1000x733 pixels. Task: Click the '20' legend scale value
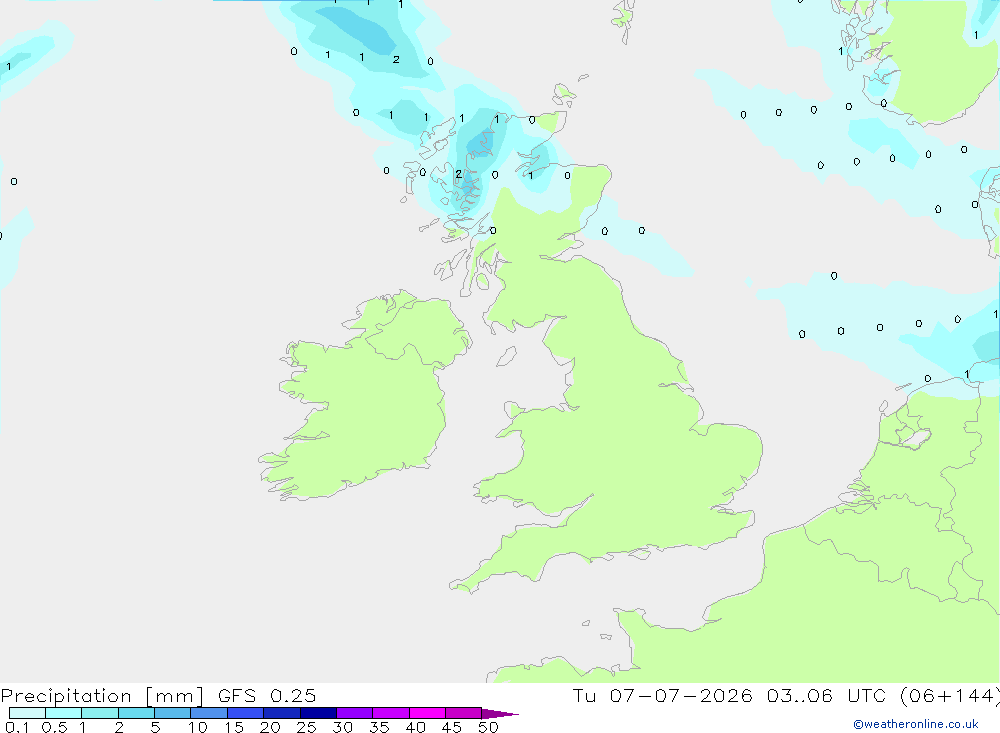coord(270,727)
